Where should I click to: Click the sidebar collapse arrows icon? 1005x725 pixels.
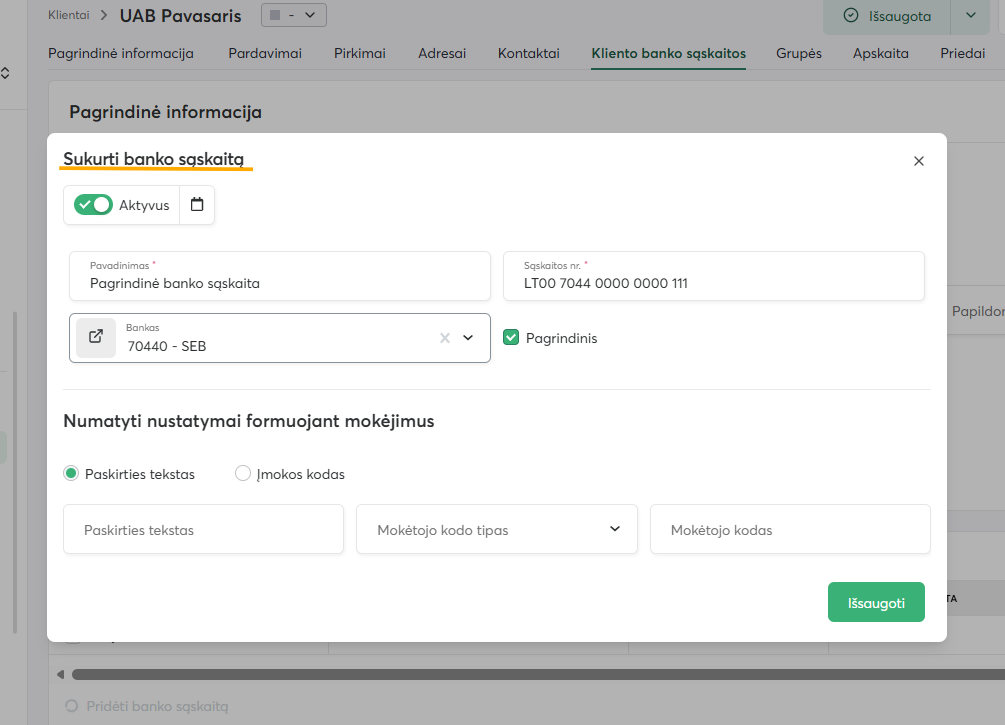tap(5, 73)
